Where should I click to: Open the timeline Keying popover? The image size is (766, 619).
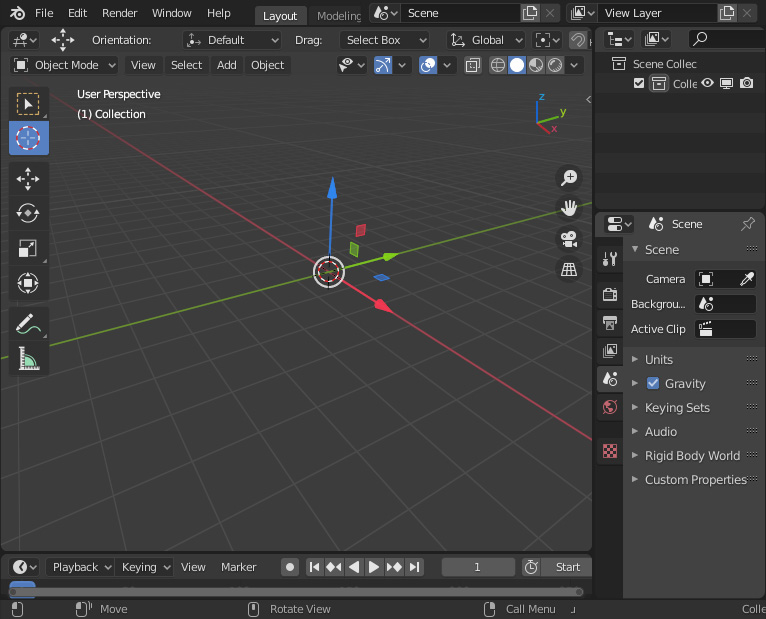pos(144,567)
